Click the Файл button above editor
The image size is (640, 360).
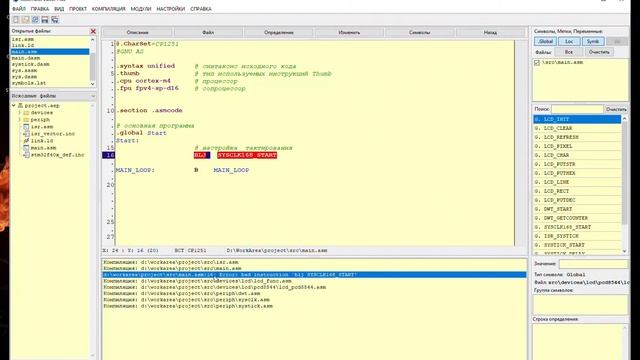208,32
